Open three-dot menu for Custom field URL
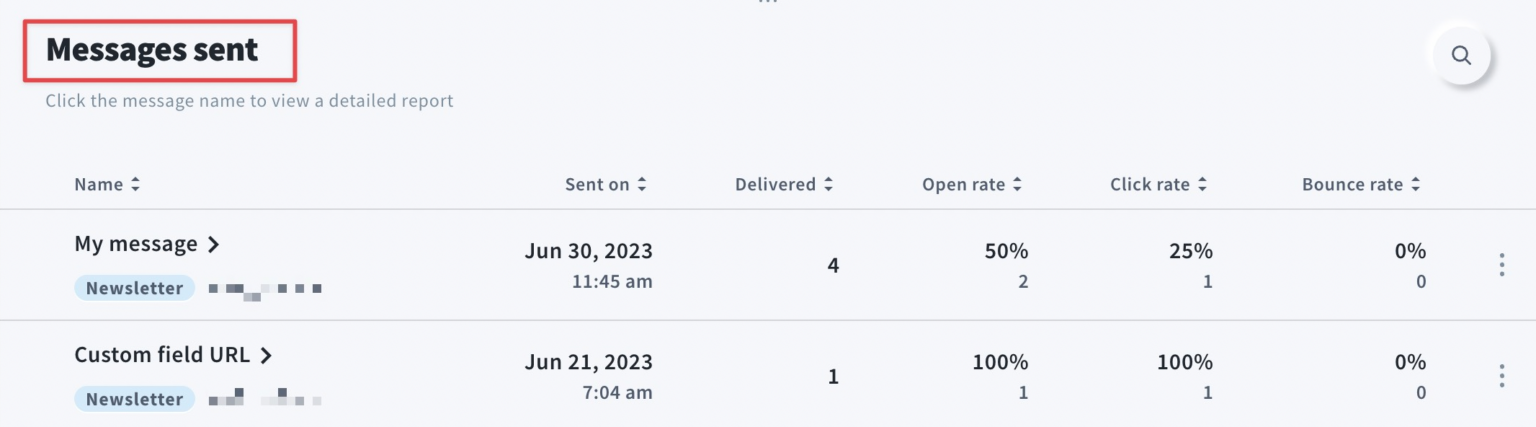Screen dimensions: 1536x427 coord(1501,376)
